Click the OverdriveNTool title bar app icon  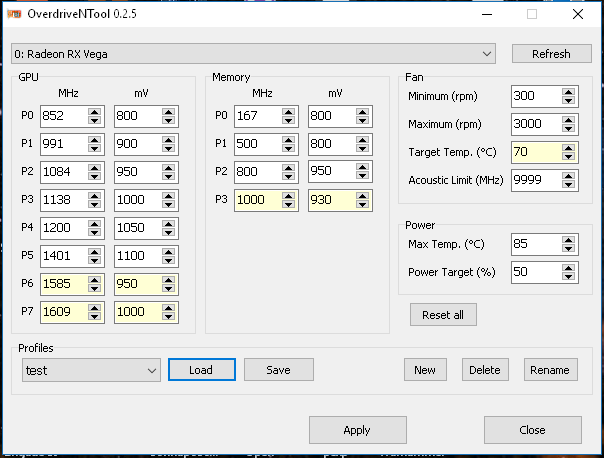pos(14,14)
